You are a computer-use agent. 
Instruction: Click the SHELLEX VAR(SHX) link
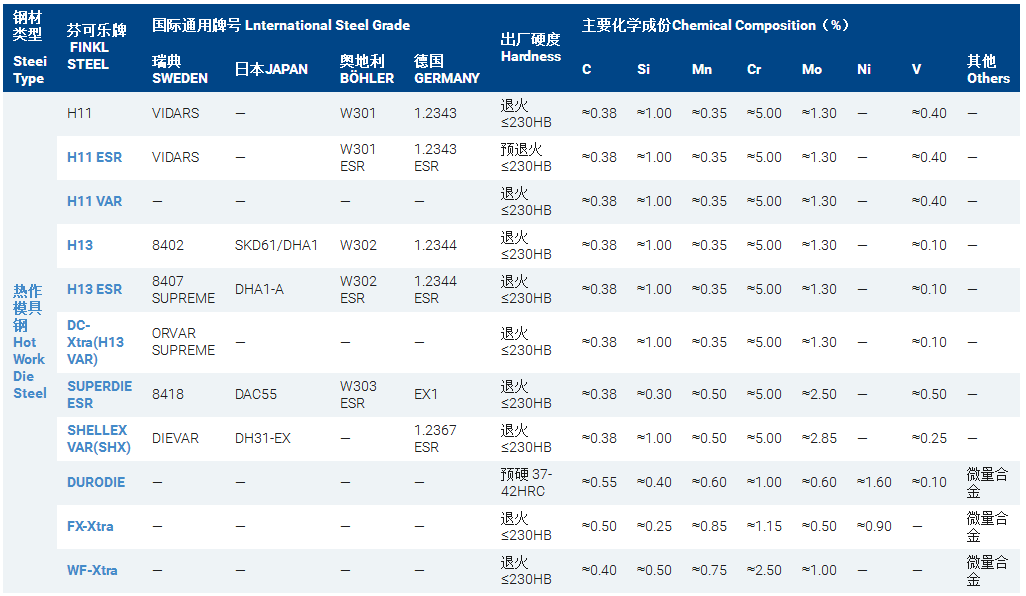coord(97,438)
